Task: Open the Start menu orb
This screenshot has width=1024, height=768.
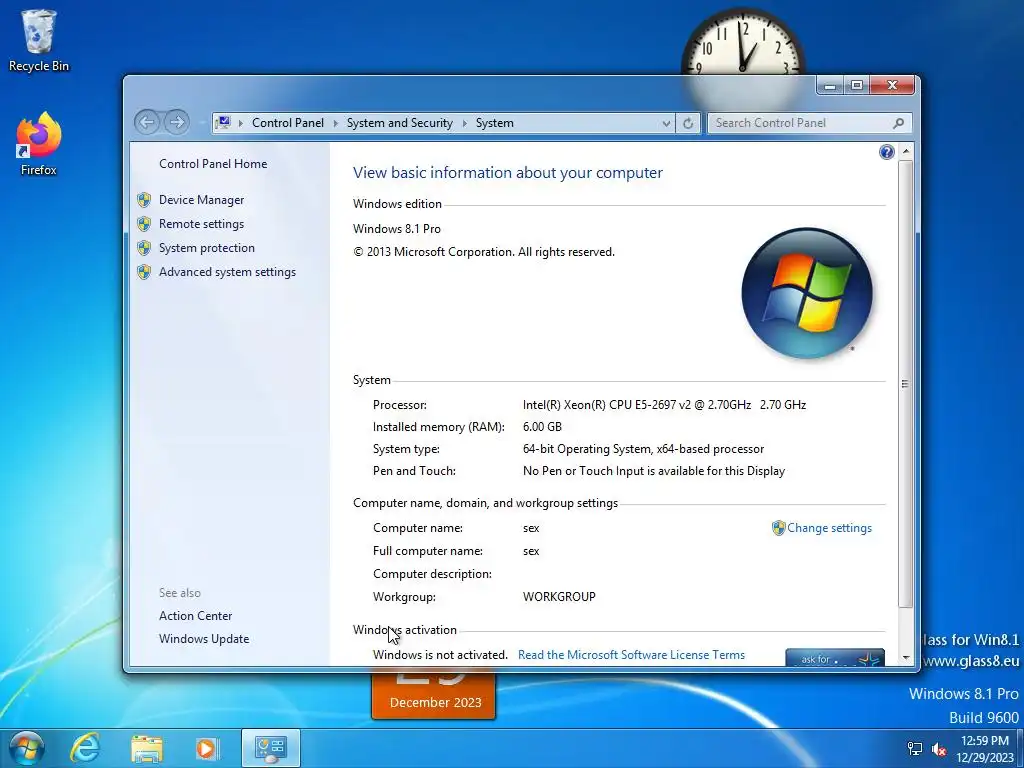Action: click(x=26, y=748)
